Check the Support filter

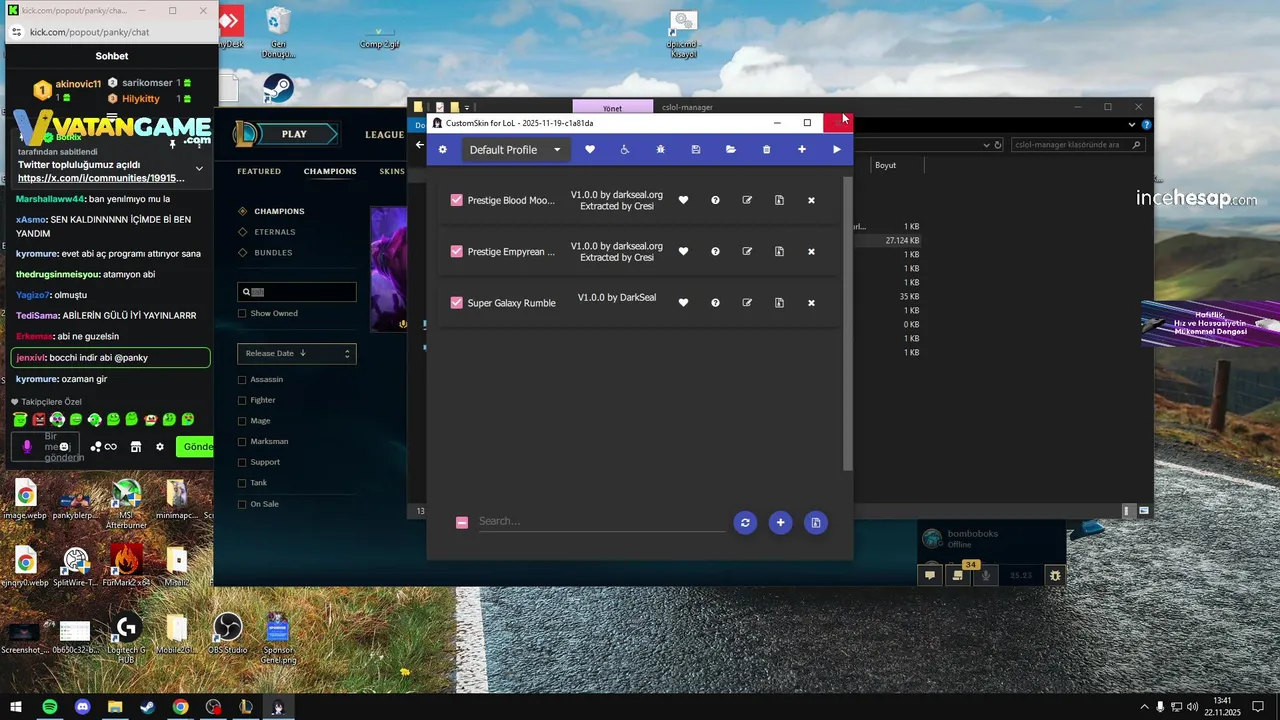(242, 462)
